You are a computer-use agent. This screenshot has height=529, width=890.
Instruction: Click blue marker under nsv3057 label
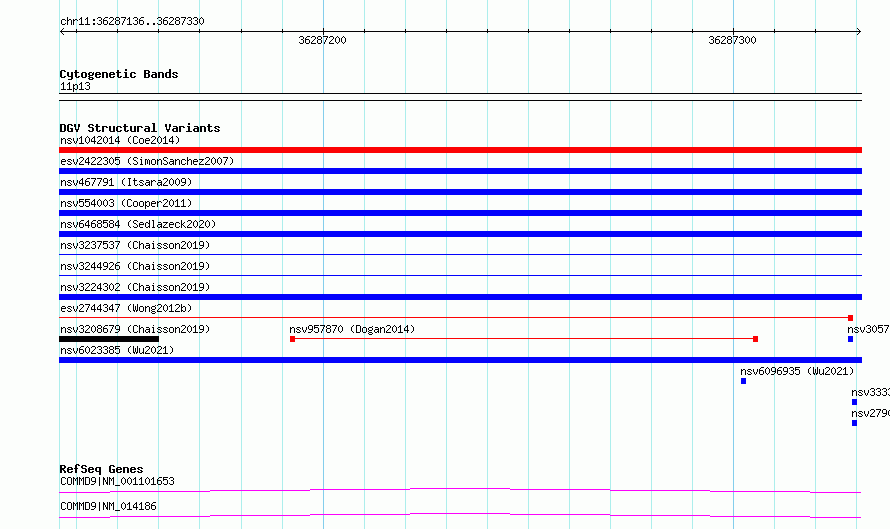tap(850, 339)
